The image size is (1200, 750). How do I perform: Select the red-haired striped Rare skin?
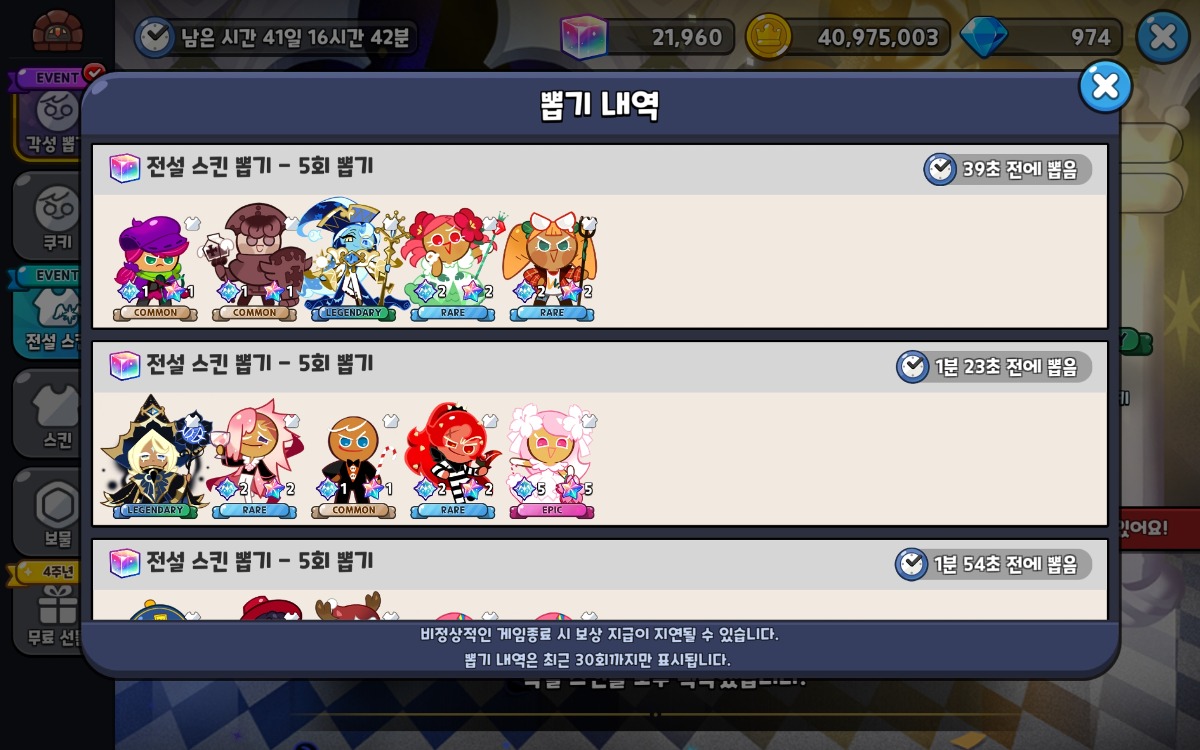[x=452, y=461]
